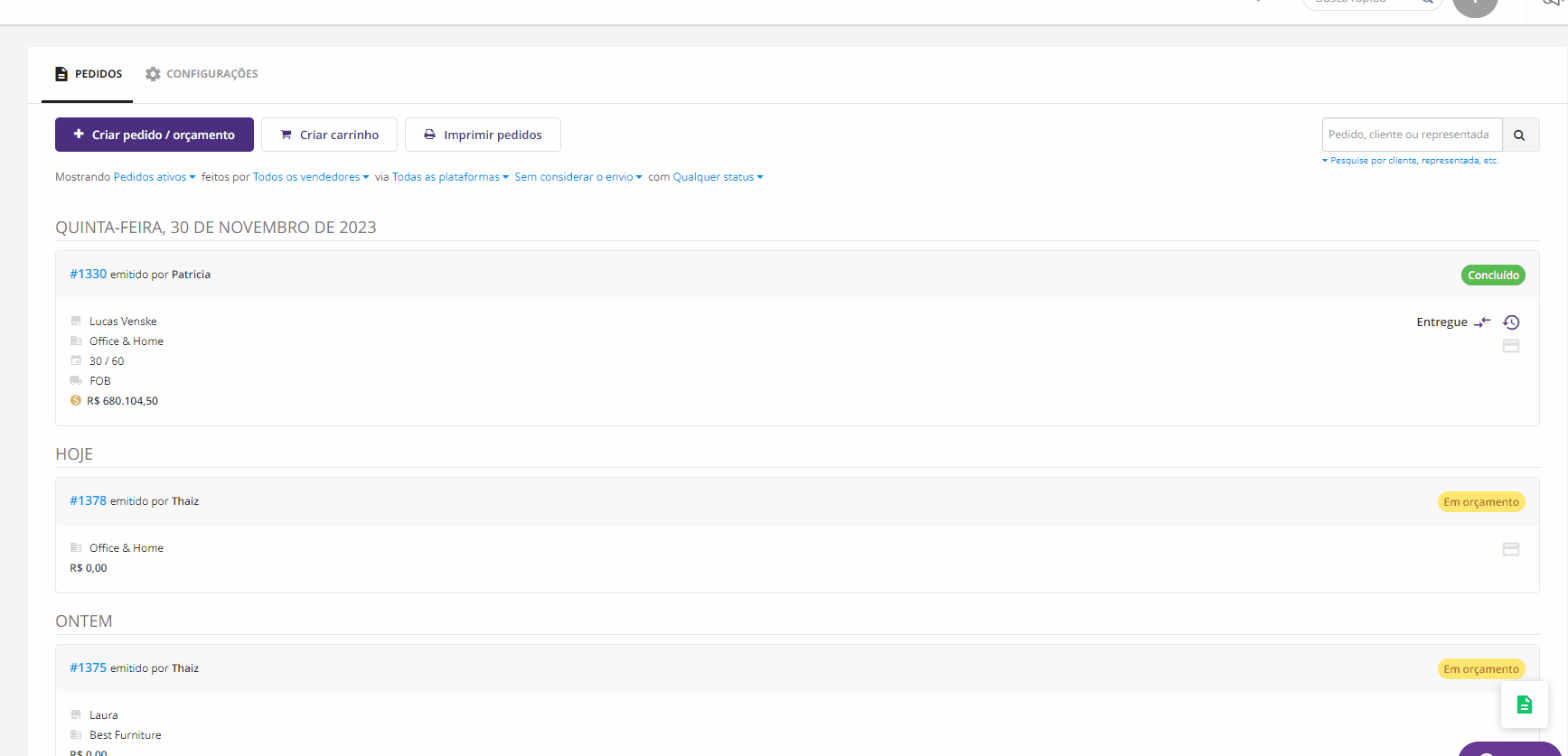Open Sem considerar o envio dropdown
This screenshot has width=1568, height=756.
tap(578, 177)
